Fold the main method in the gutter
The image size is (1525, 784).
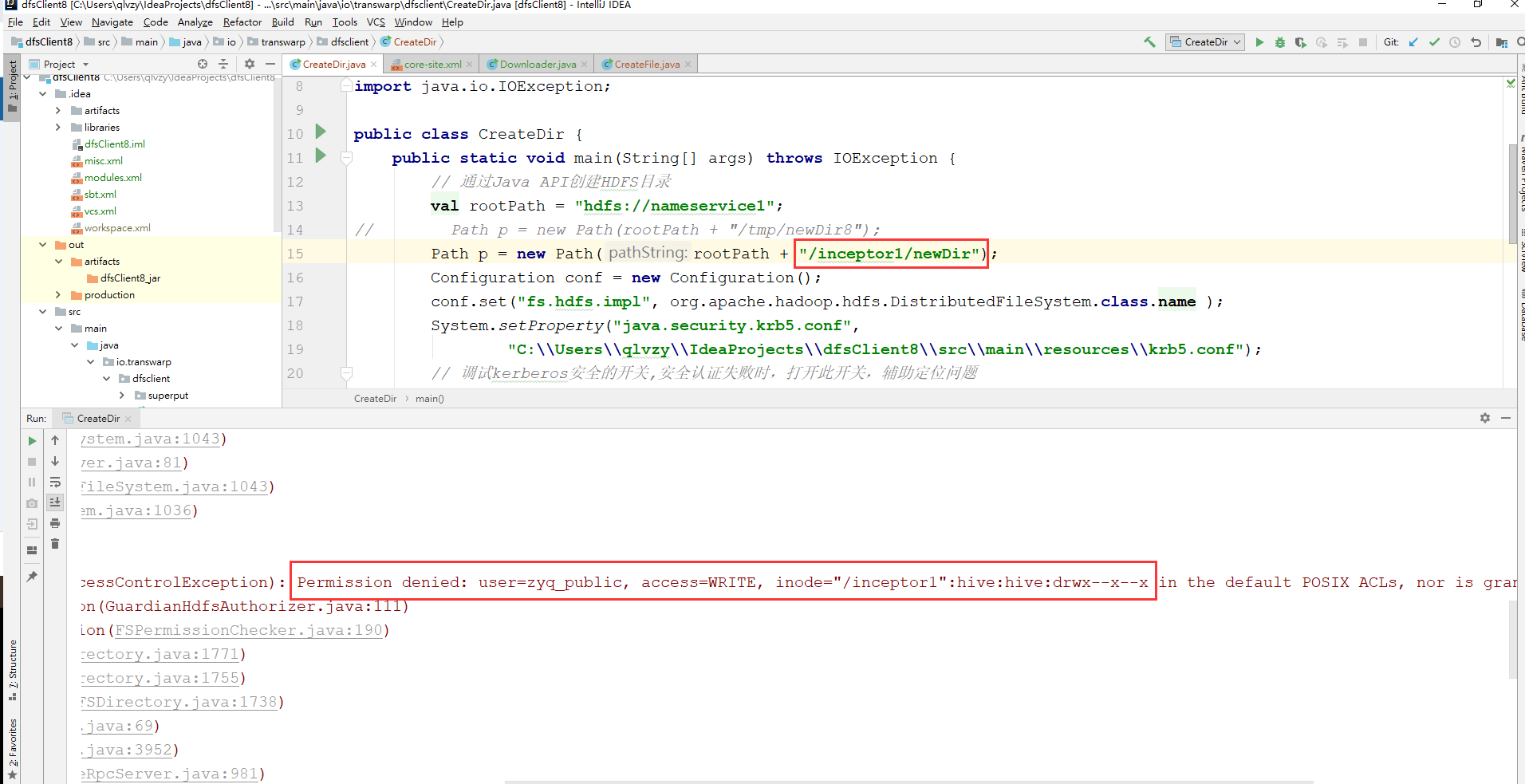coord(346,158)
